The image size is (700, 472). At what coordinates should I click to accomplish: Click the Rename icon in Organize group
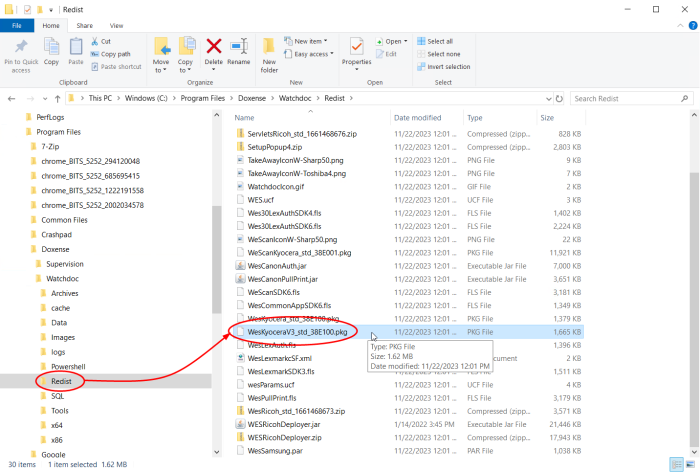(239, 46)
